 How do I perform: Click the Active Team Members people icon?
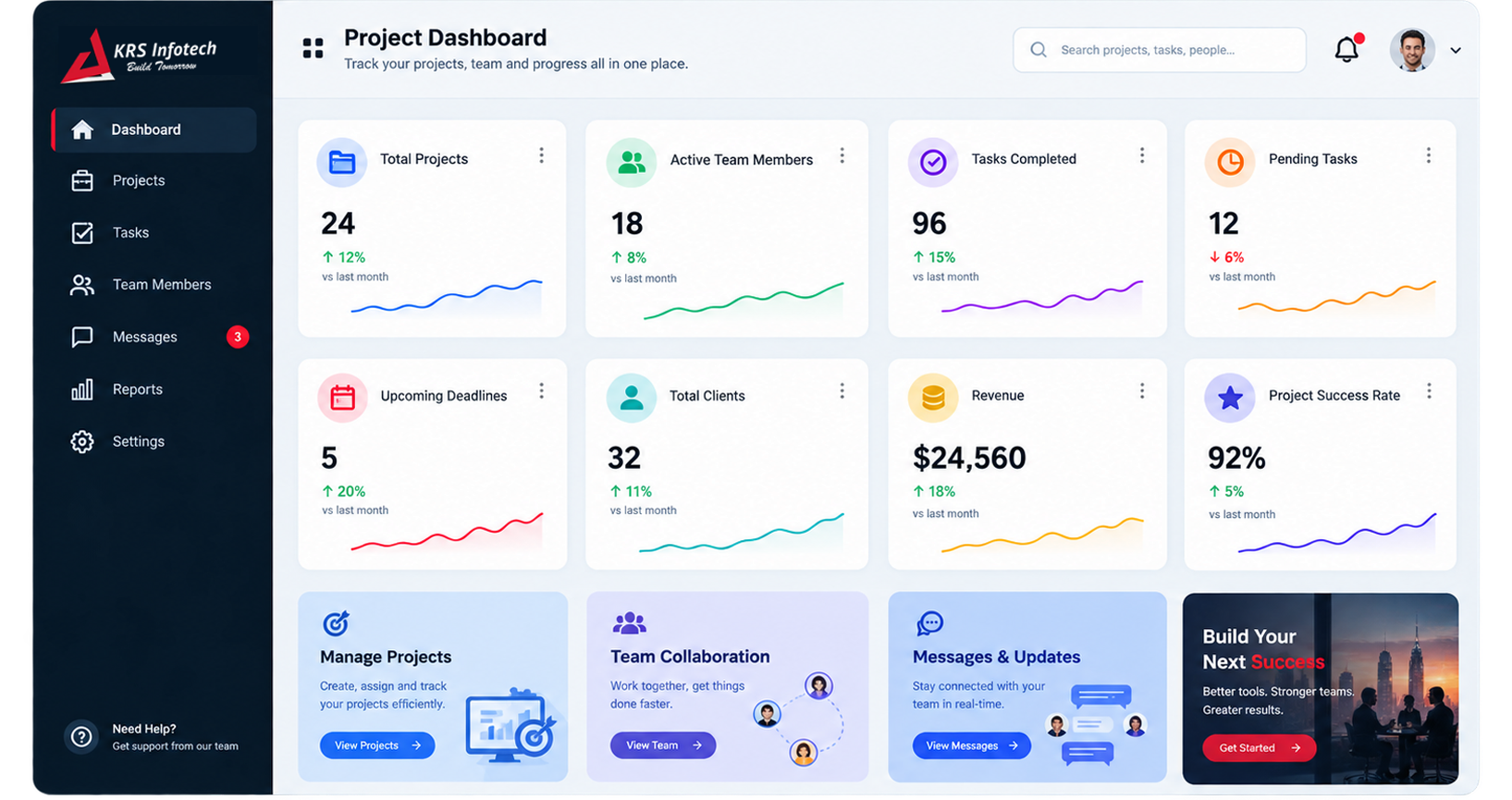coord(632,162)
